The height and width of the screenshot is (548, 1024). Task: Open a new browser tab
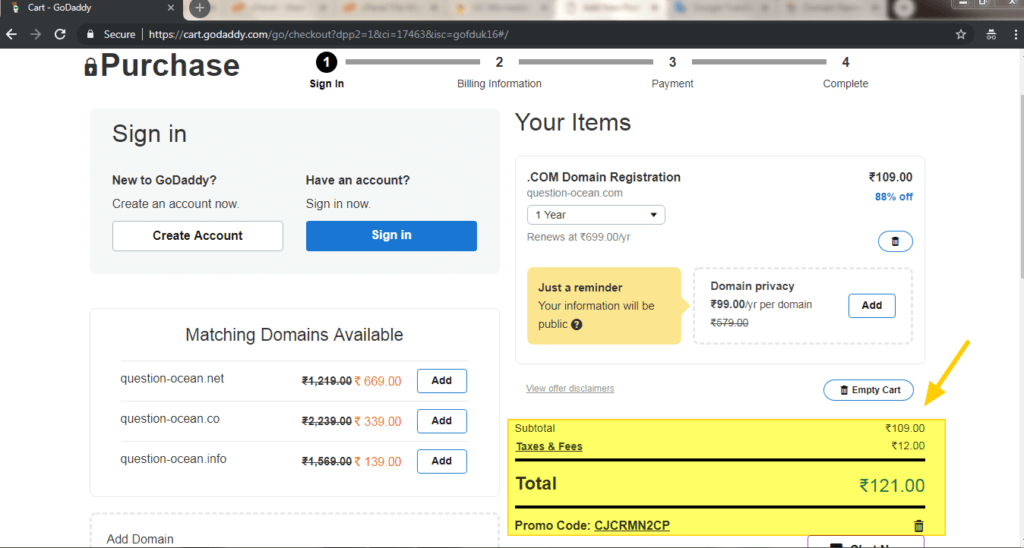click(x=199, y=8)
